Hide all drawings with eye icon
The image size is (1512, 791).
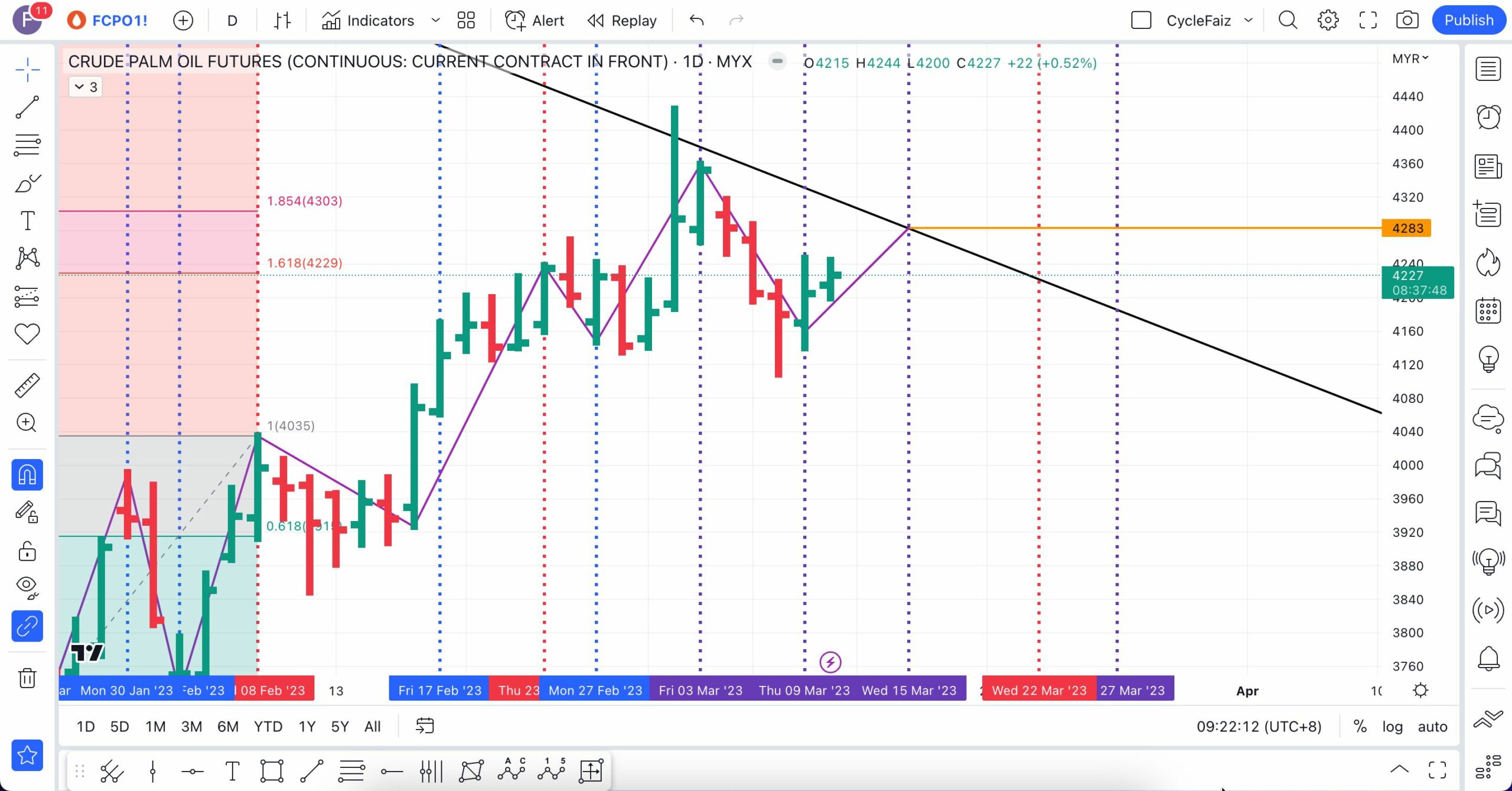[x=27, y=585]
